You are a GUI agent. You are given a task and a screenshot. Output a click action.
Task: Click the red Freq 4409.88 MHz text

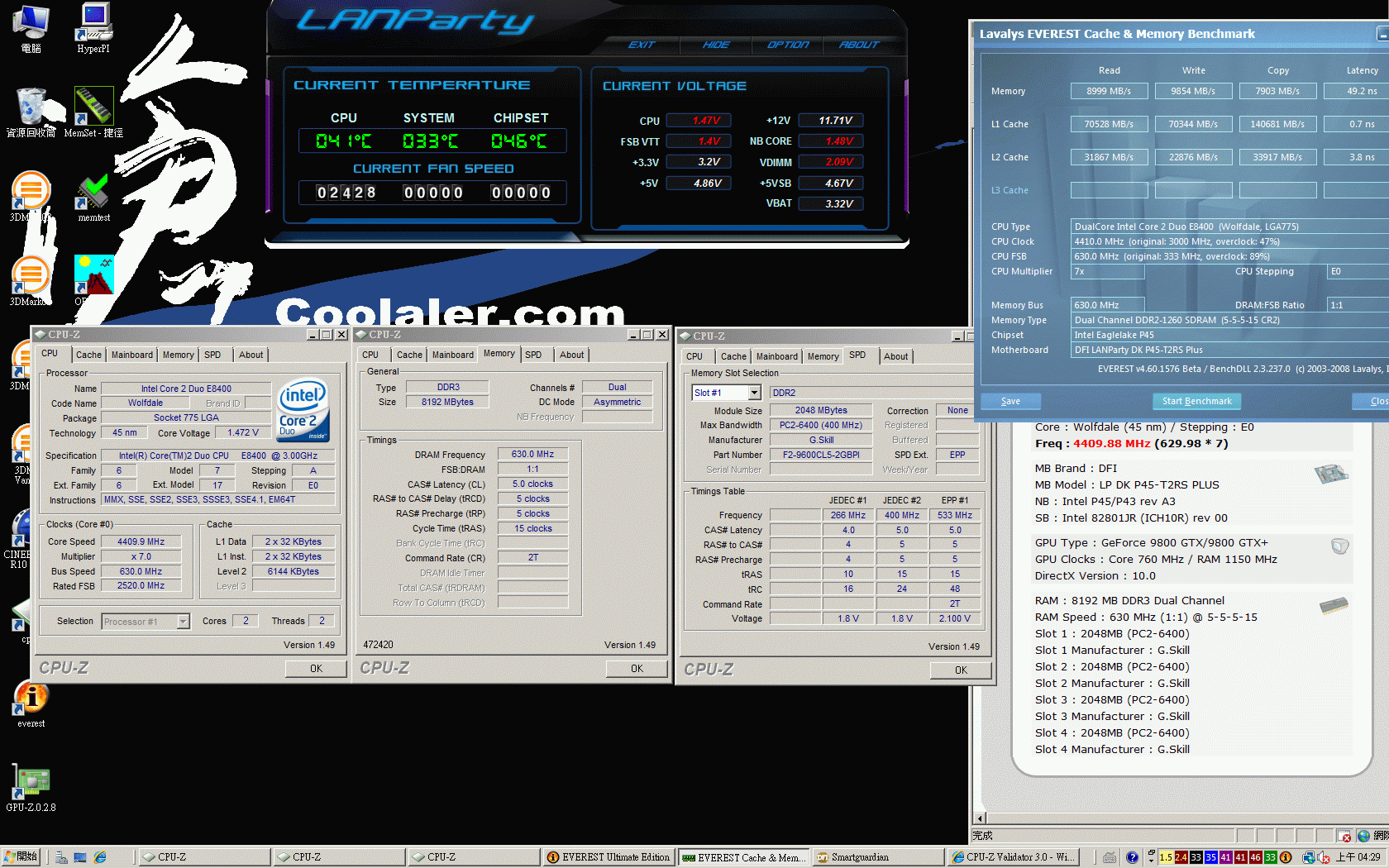(1111, 444)
